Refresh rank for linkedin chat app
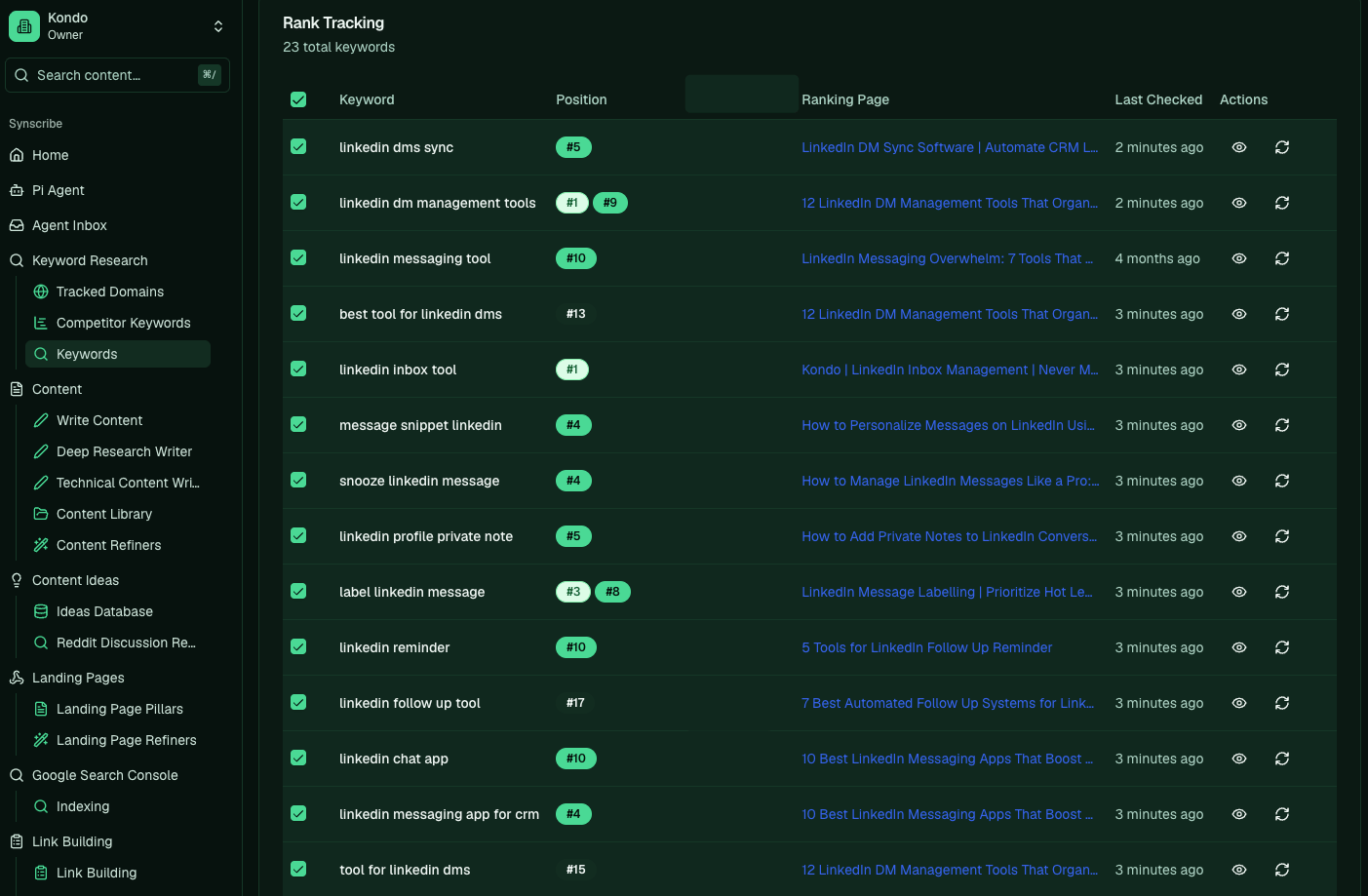The image size is (1368, 896). tap(1282, 759)
